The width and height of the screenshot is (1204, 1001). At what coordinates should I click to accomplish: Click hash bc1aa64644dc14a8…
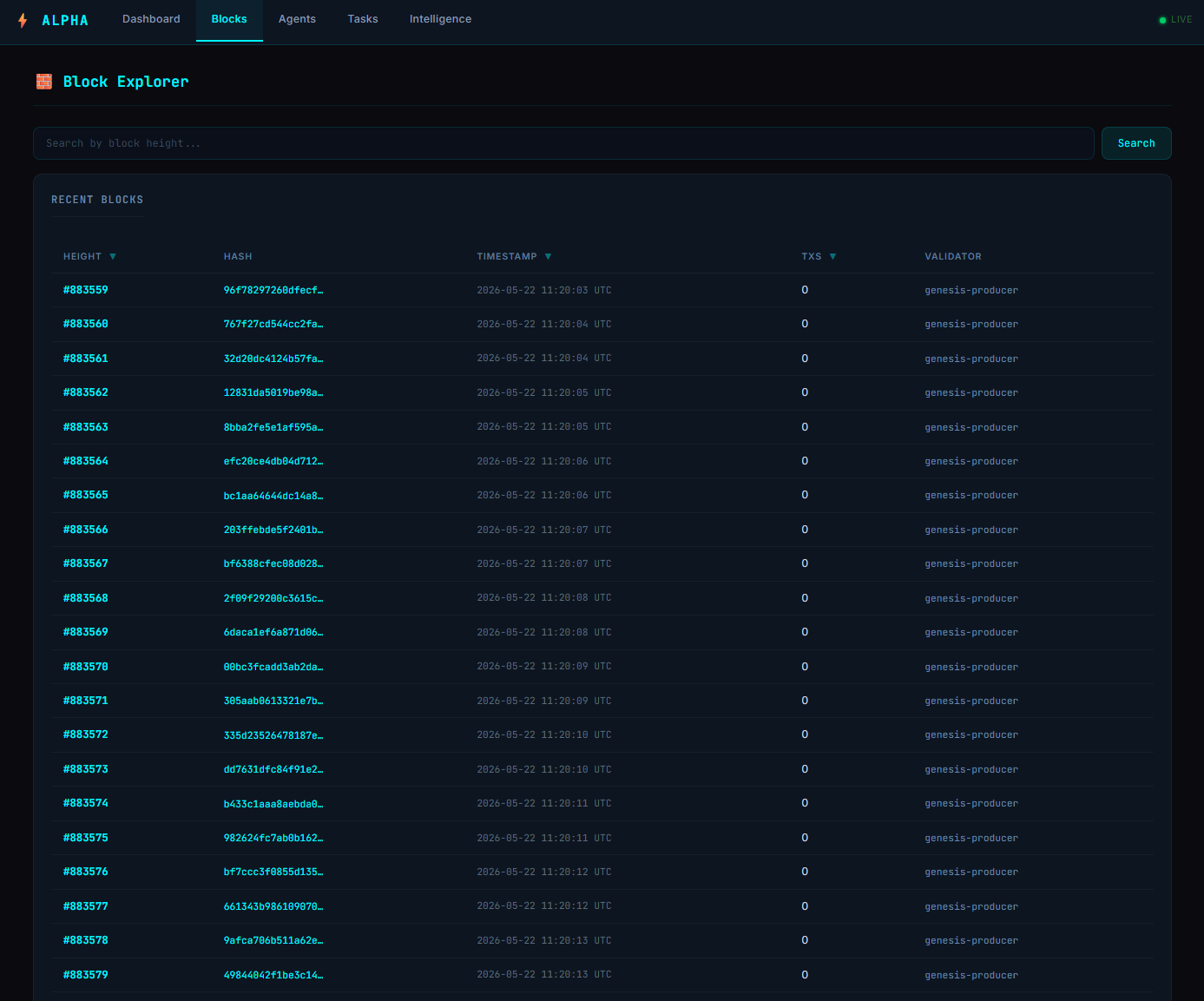[273, 495]
